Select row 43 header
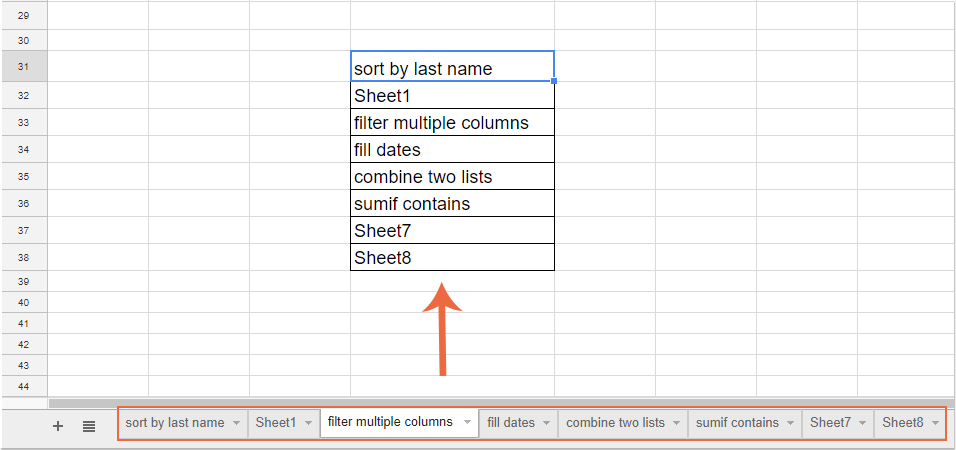The height and width of the screenshot is (450, 956). pyautogui.click(x=24, y=365)
